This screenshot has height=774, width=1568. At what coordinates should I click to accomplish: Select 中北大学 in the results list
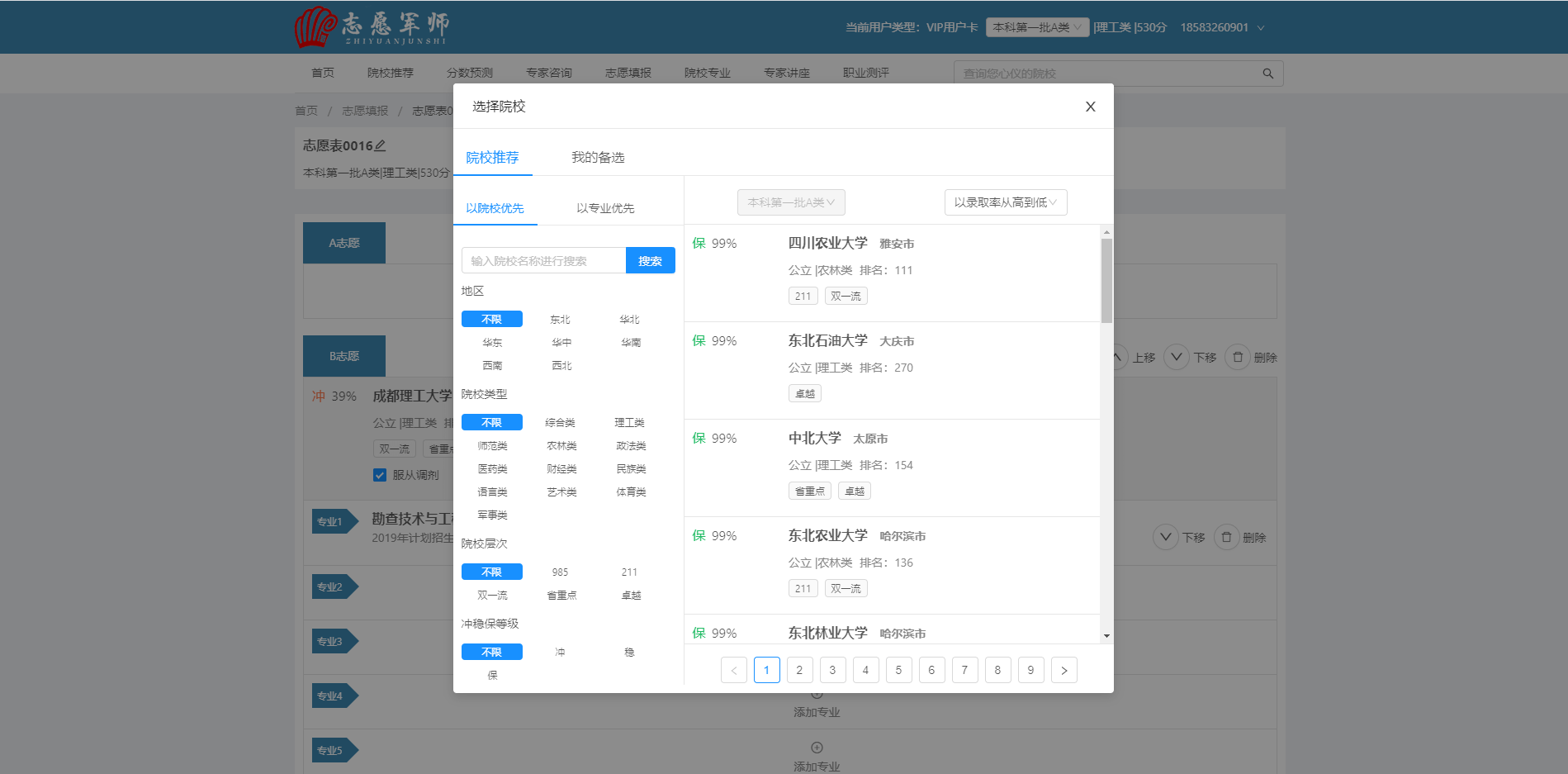pyautogui.click(x=814, y=438)
